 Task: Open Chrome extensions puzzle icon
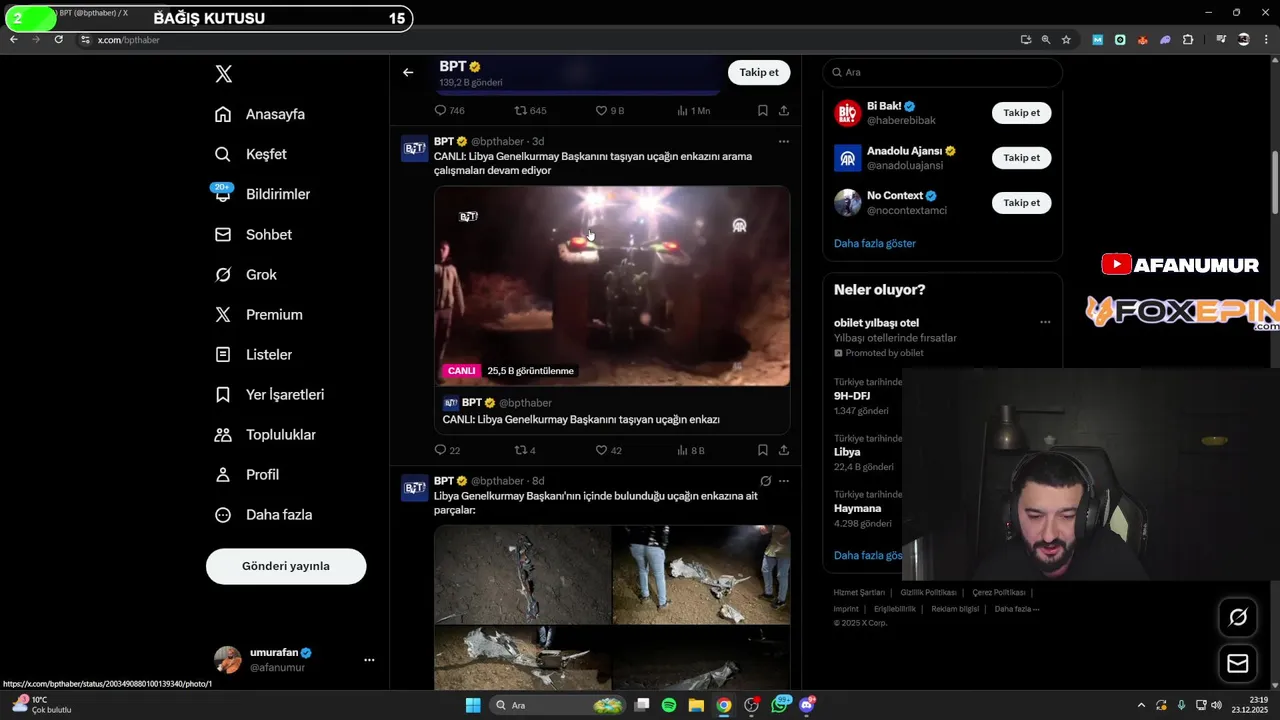(1188, 40)
